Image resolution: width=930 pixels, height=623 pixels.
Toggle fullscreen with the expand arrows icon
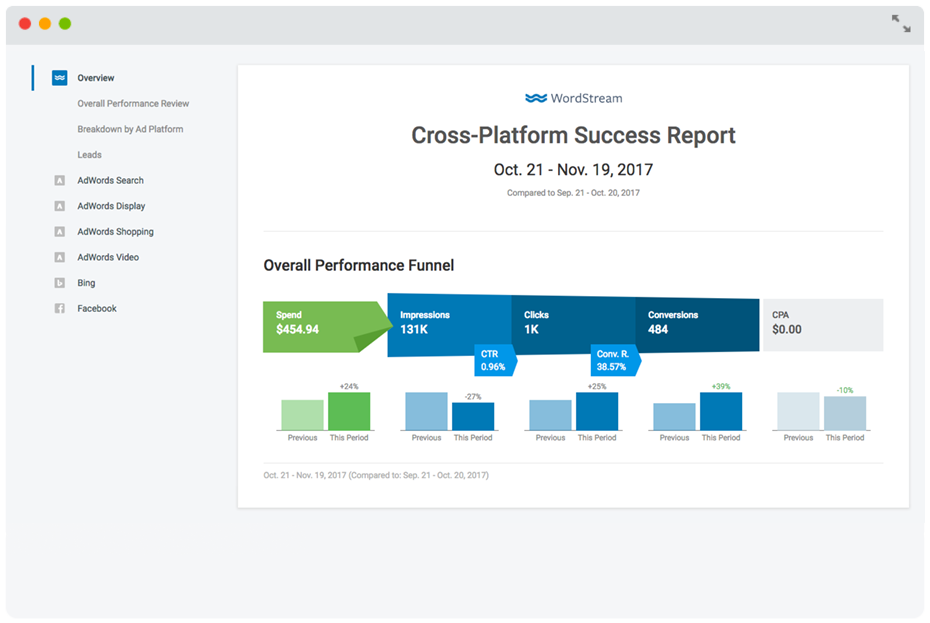pyautogui.click(x=901, y=24)
